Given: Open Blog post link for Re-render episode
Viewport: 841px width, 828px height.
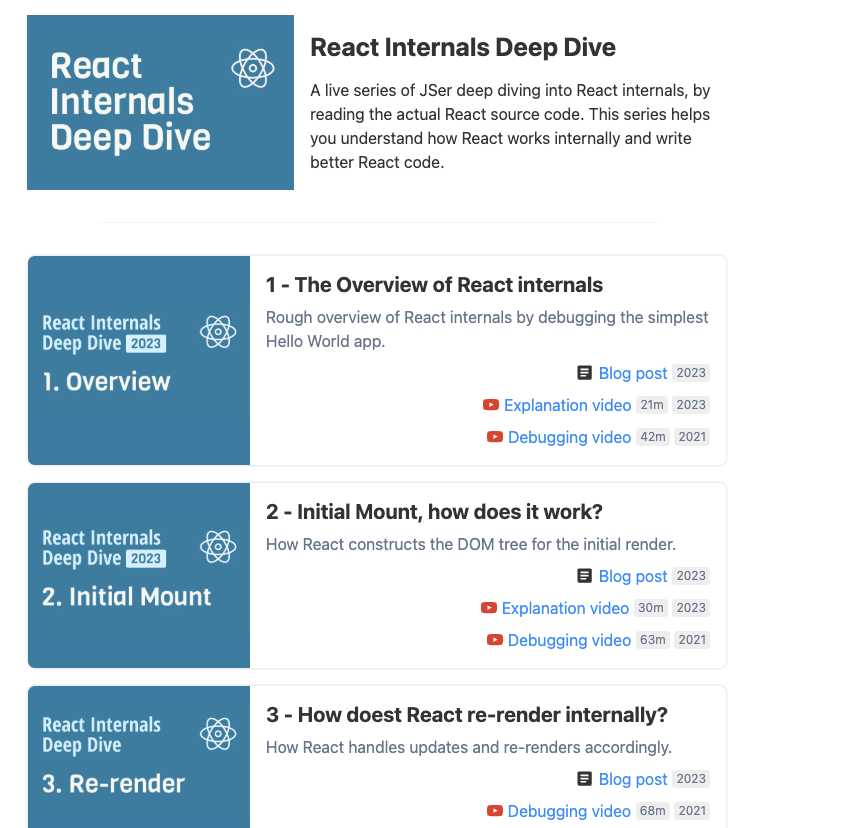Looking at the screenshot, I should tap(632, 779).
